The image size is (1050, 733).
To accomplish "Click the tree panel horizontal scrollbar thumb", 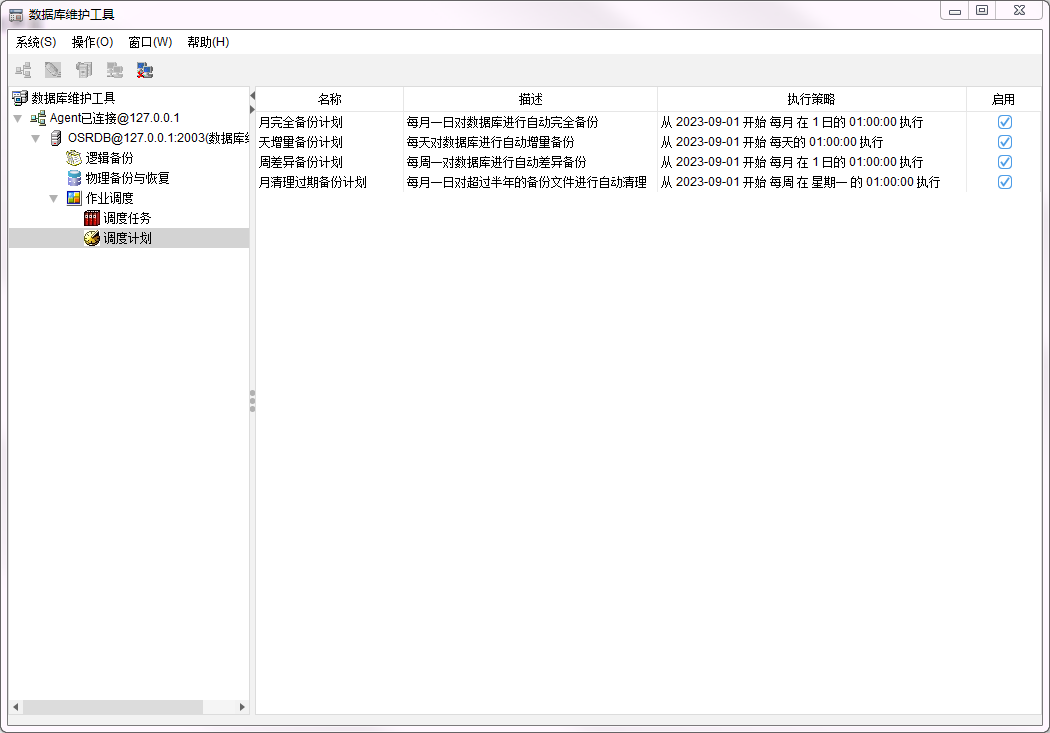I will [x=112, y=707].
